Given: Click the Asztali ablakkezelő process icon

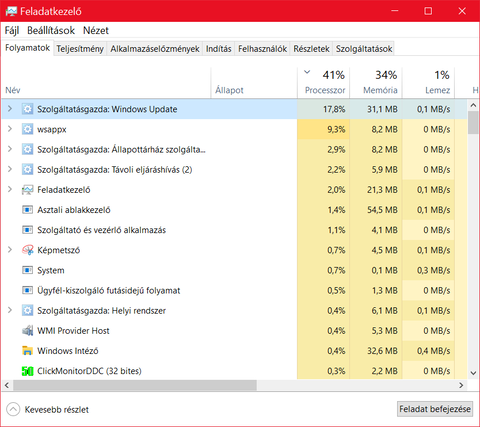Looking at the screenshot, I should coord(27,210).
